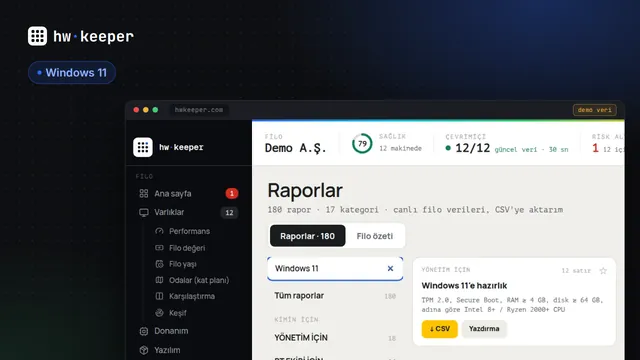Open Performans page
The image size is (640, 360).
pos(189,231)
